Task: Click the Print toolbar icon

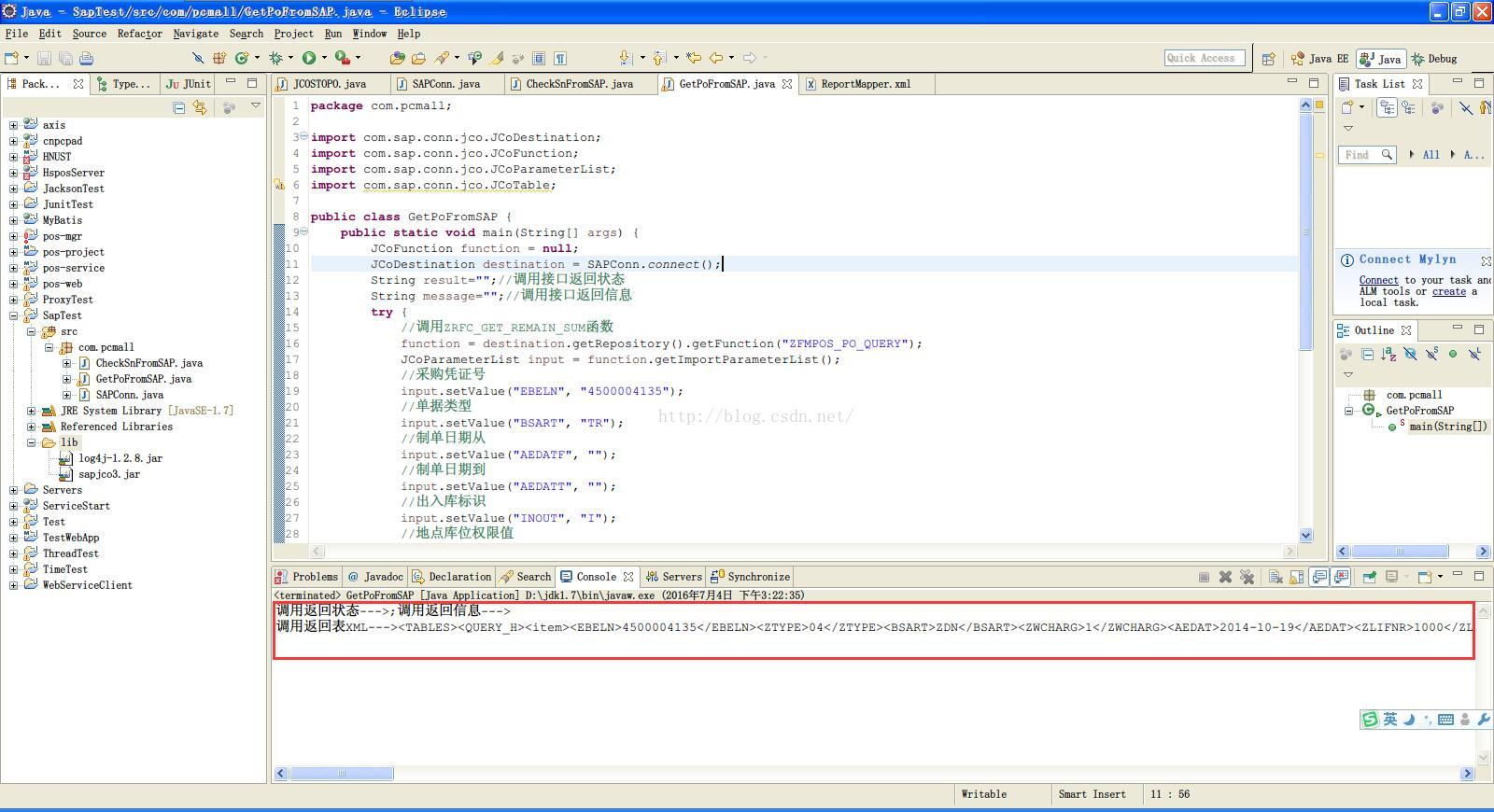Action: (86, 58)
